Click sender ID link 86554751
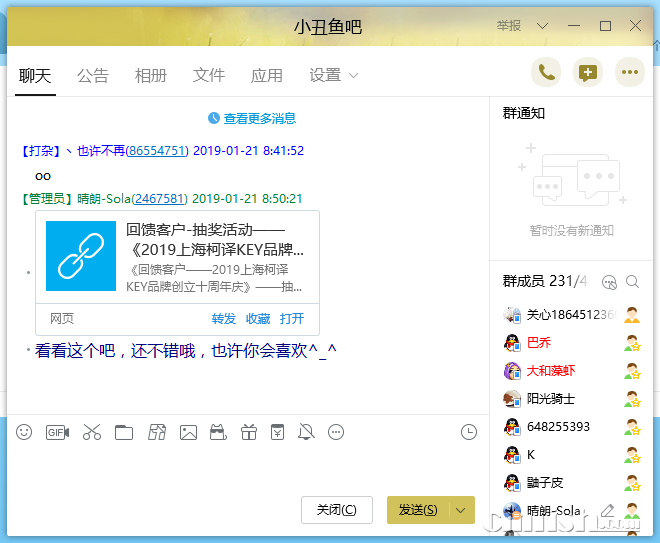This screenshot has height=543, width=660. point(157,151)
